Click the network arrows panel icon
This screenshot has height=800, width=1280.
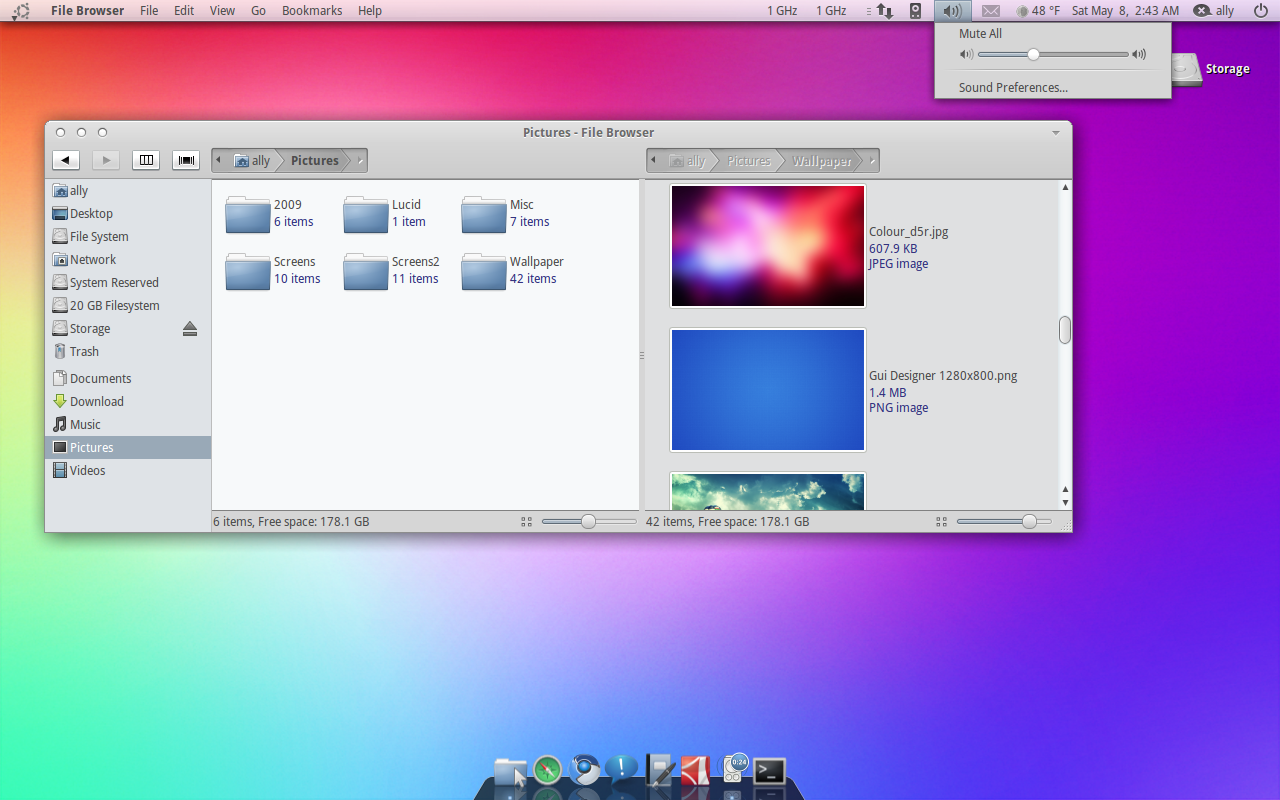(x=885, y=11)
